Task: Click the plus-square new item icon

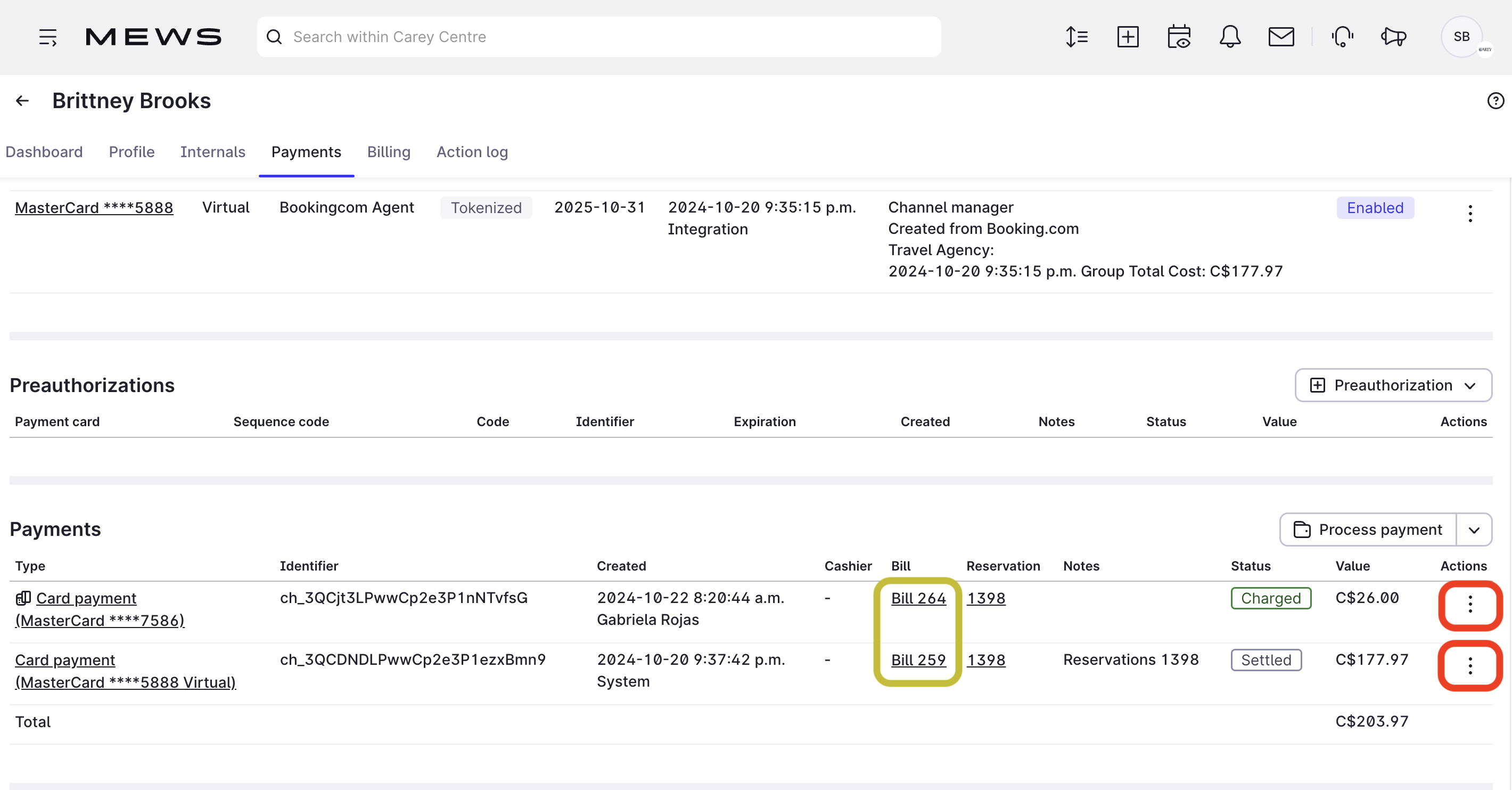Action: click(x=1128, y=37)
